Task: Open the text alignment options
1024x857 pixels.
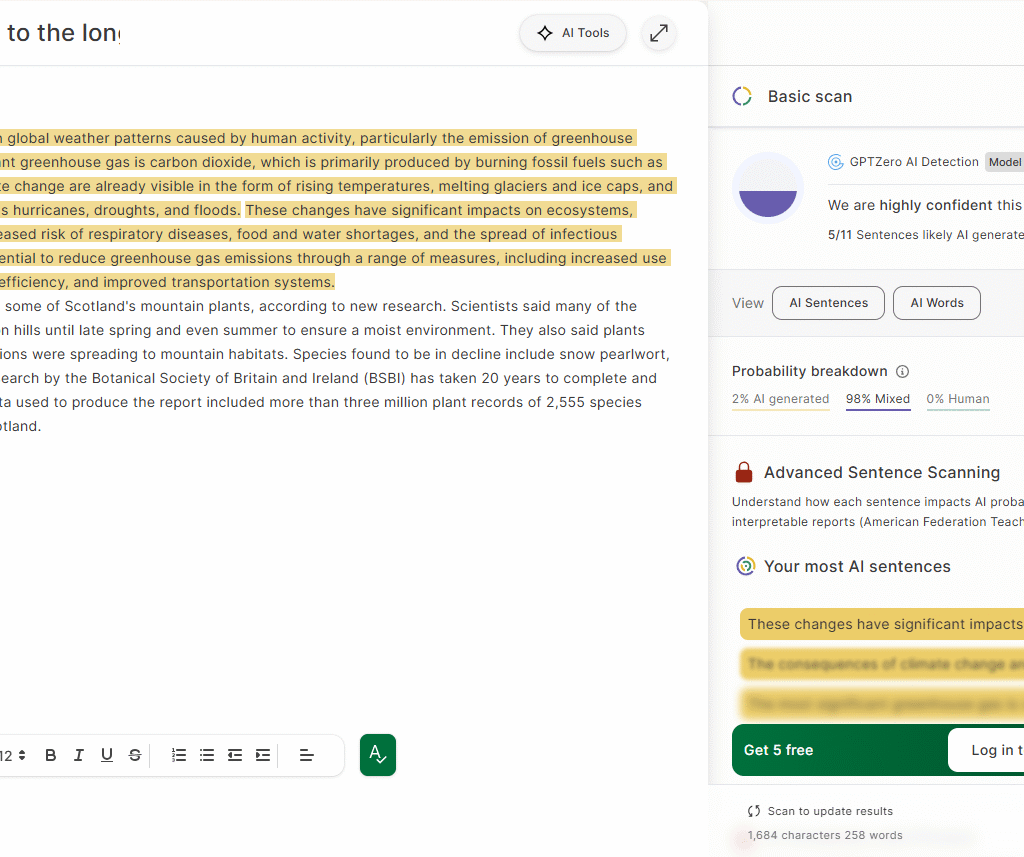Action: pos(307,755)
